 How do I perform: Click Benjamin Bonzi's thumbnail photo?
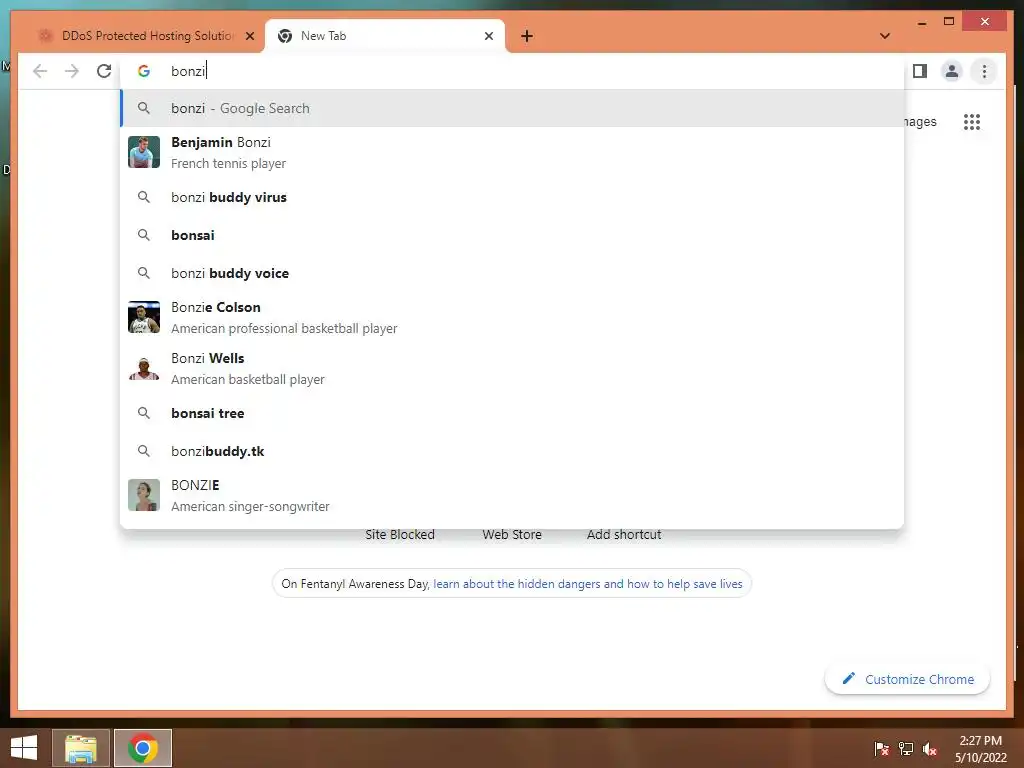(x=144, y=152)
